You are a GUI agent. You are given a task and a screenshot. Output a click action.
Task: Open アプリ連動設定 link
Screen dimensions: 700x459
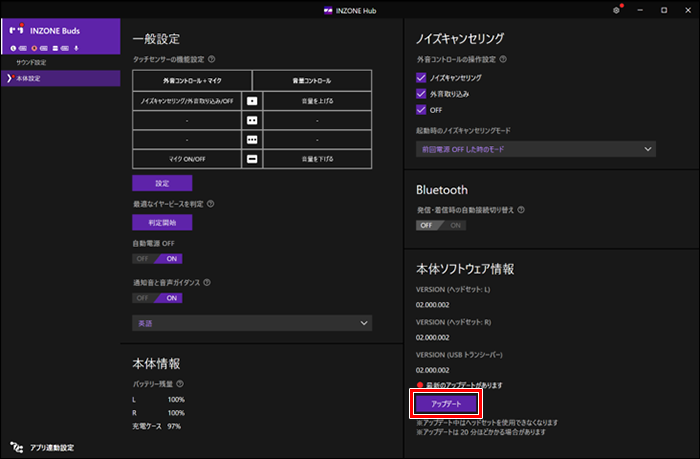tap(52, 447)
